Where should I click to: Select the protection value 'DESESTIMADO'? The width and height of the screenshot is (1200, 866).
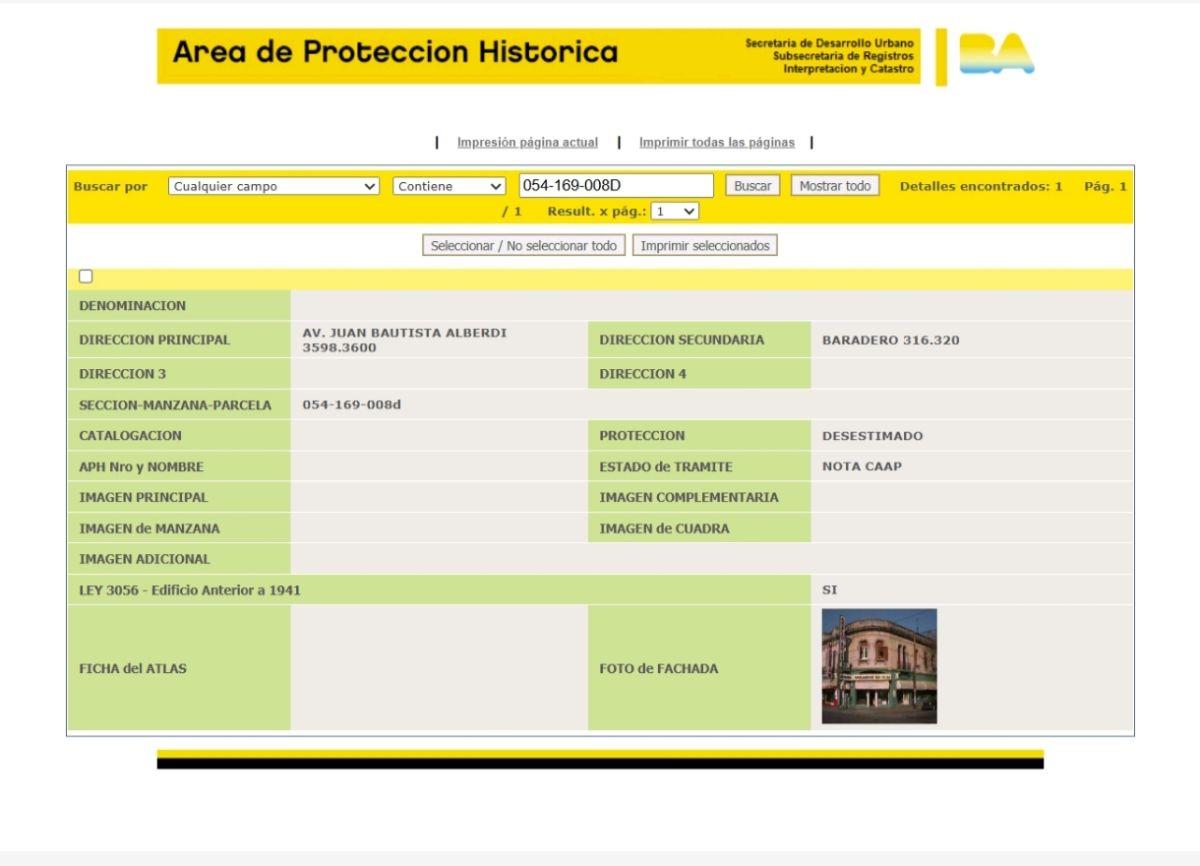click(872, 436)
